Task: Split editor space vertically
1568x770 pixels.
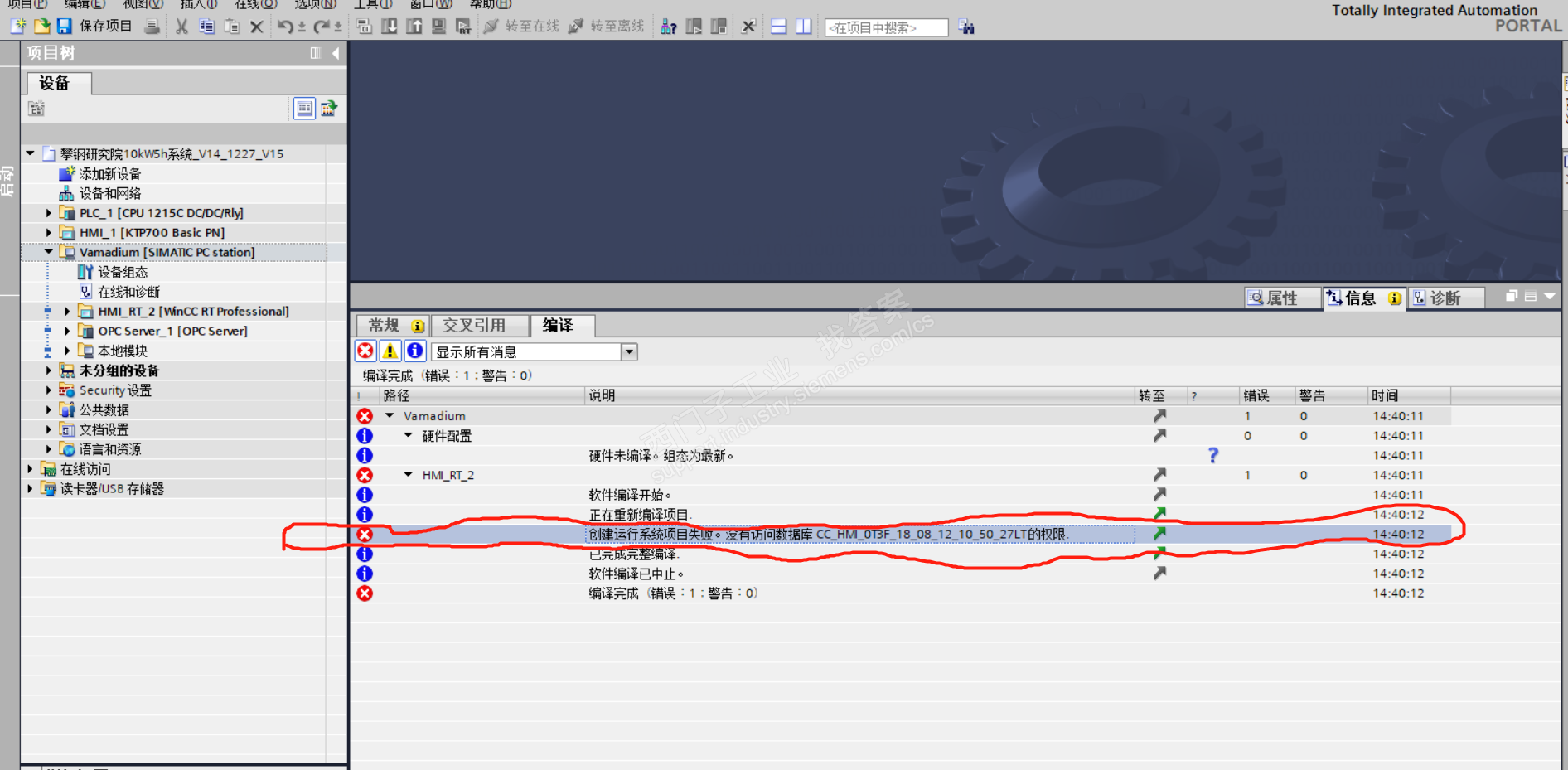Action: click(x=803, y=27)
